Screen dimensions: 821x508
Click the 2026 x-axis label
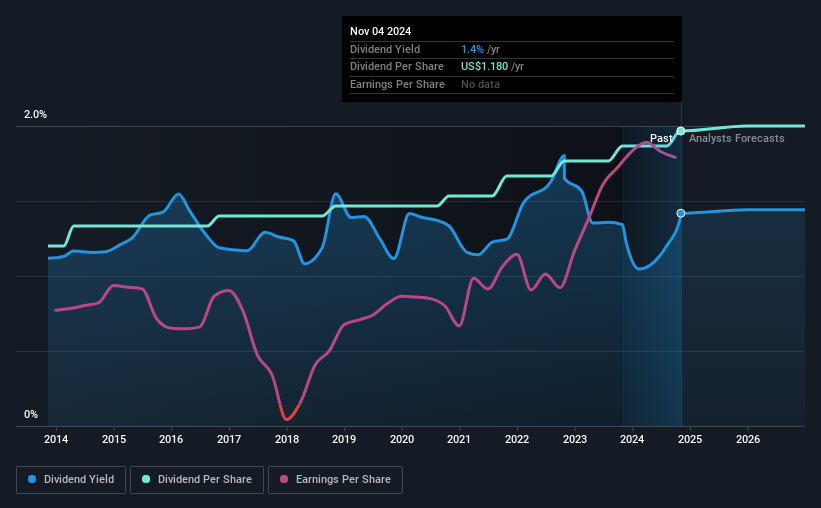point(748,439)
